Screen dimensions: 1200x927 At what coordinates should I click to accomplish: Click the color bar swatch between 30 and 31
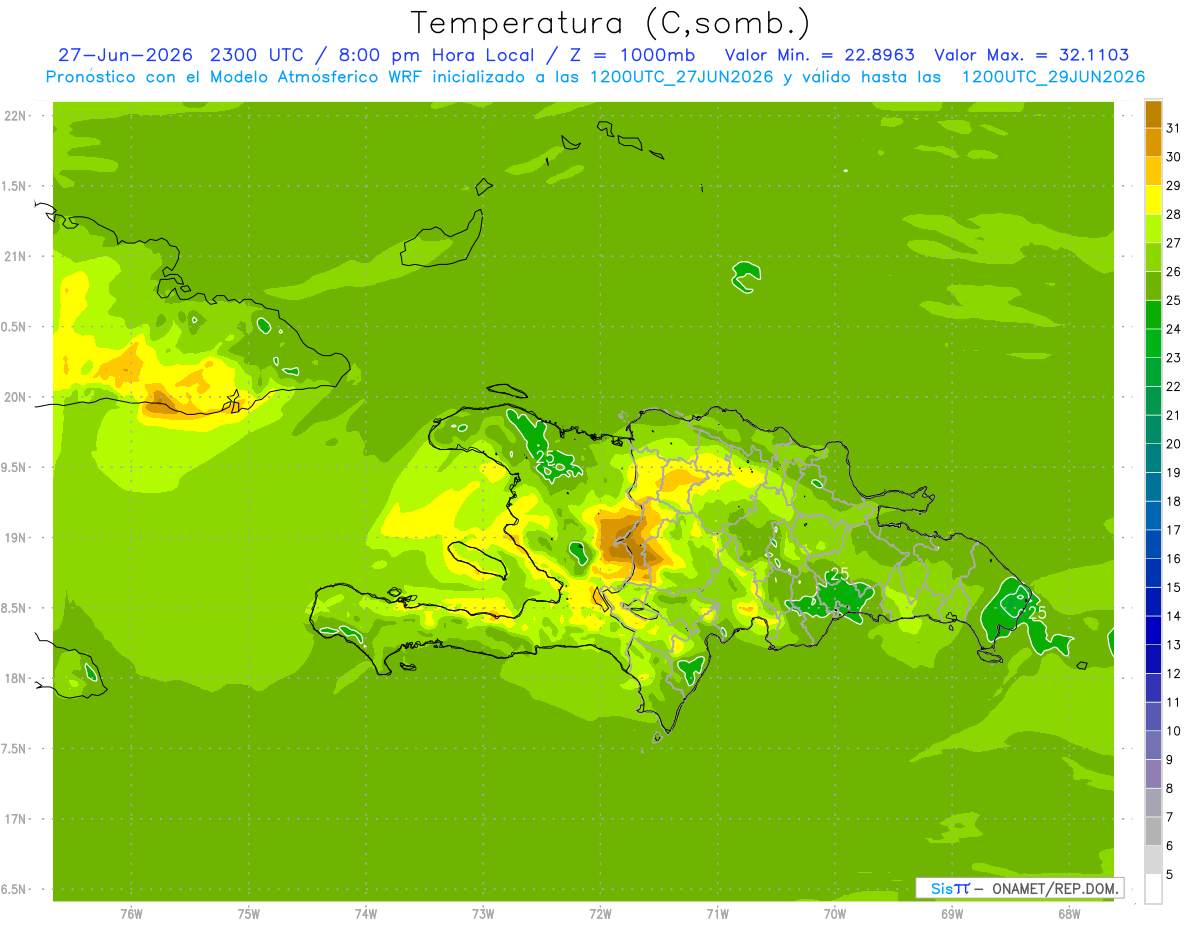1153,142
